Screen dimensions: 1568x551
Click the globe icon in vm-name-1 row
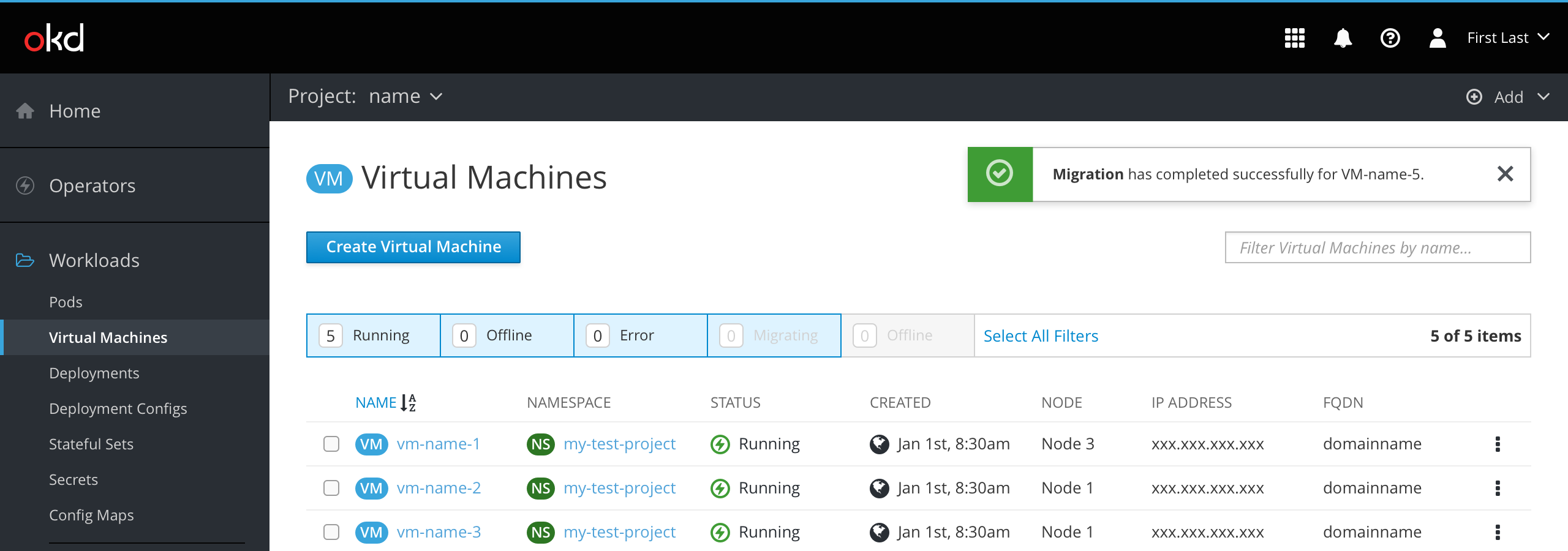coord(880,444)
